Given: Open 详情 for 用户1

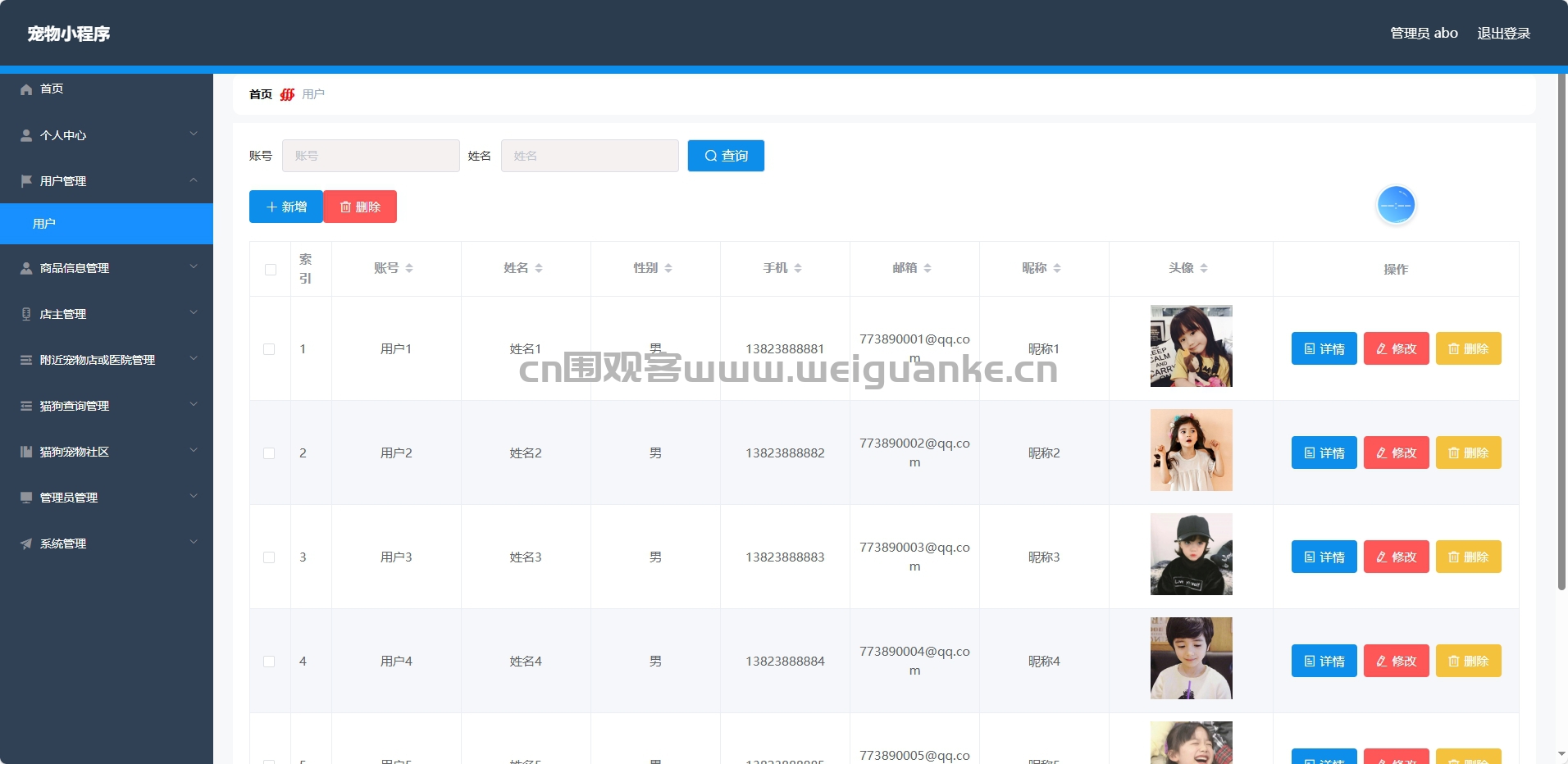Looking at the screenshot, I should point(1324,348).
